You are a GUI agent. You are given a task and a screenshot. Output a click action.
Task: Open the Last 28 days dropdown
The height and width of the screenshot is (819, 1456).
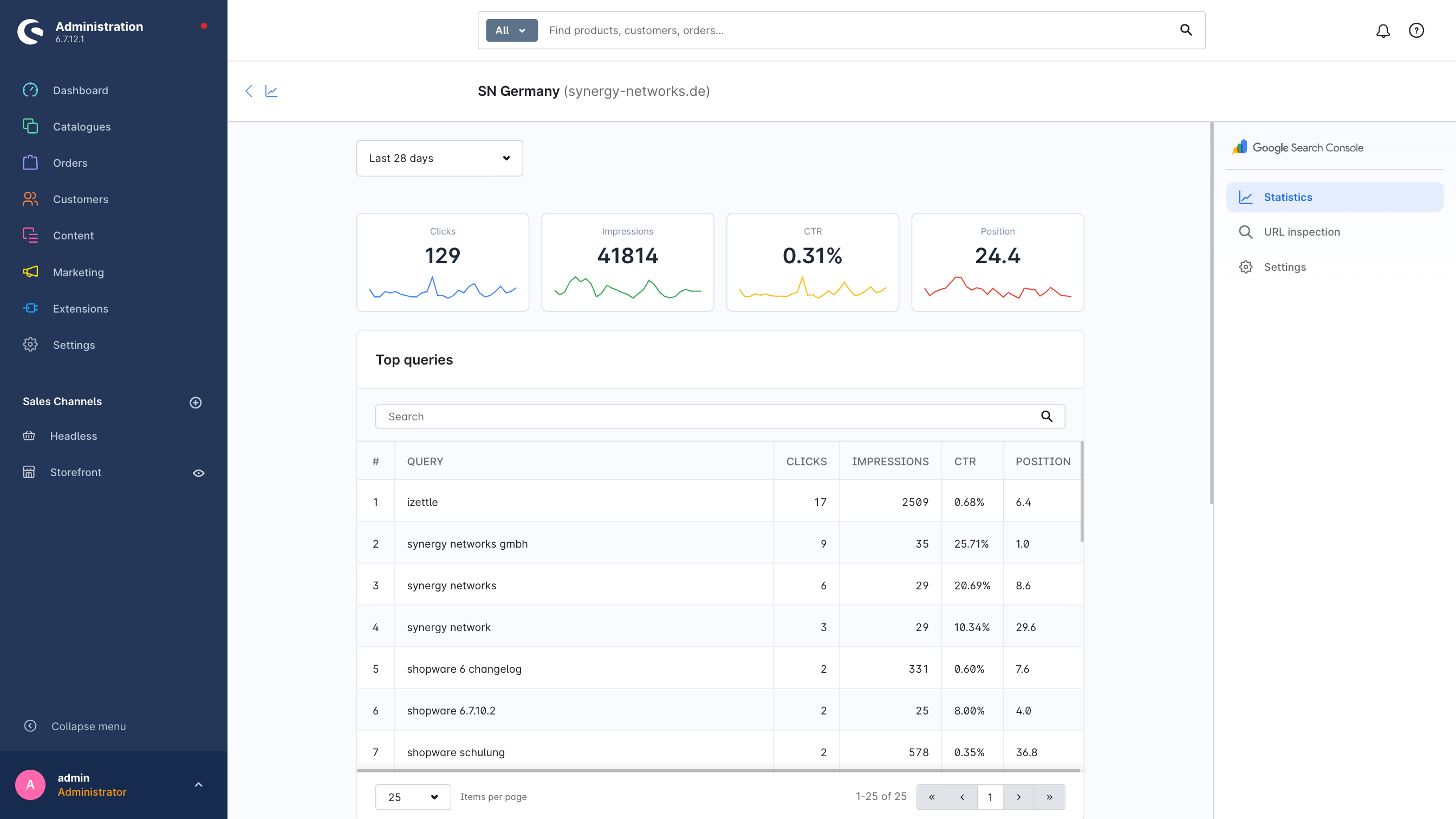click(440, 158)
